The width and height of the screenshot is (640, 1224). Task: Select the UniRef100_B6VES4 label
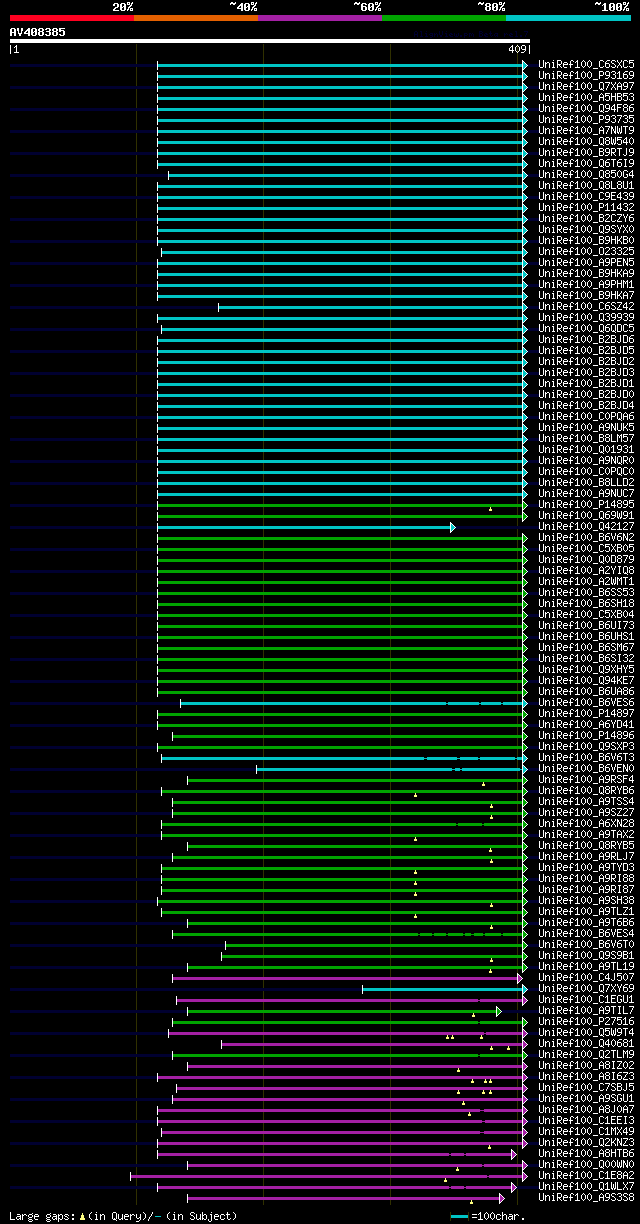586,934
